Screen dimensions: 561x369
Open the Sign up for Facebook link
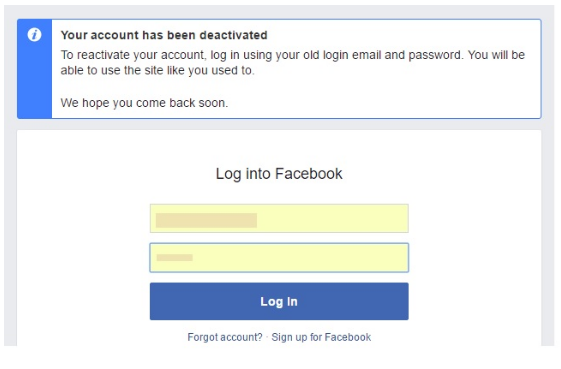(321, 337)
